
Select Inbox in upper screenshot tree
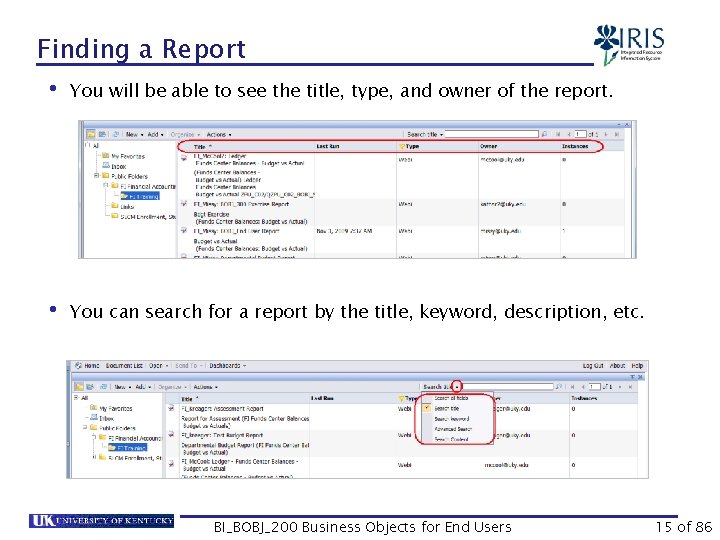[x=114, y=166]
